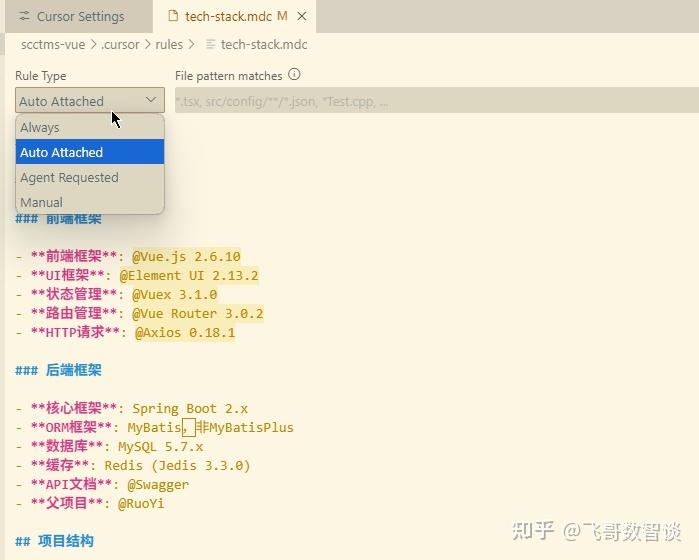Click the @Element UI 2.13.2 reference
The image size is (699, 560).
(189, 276)
